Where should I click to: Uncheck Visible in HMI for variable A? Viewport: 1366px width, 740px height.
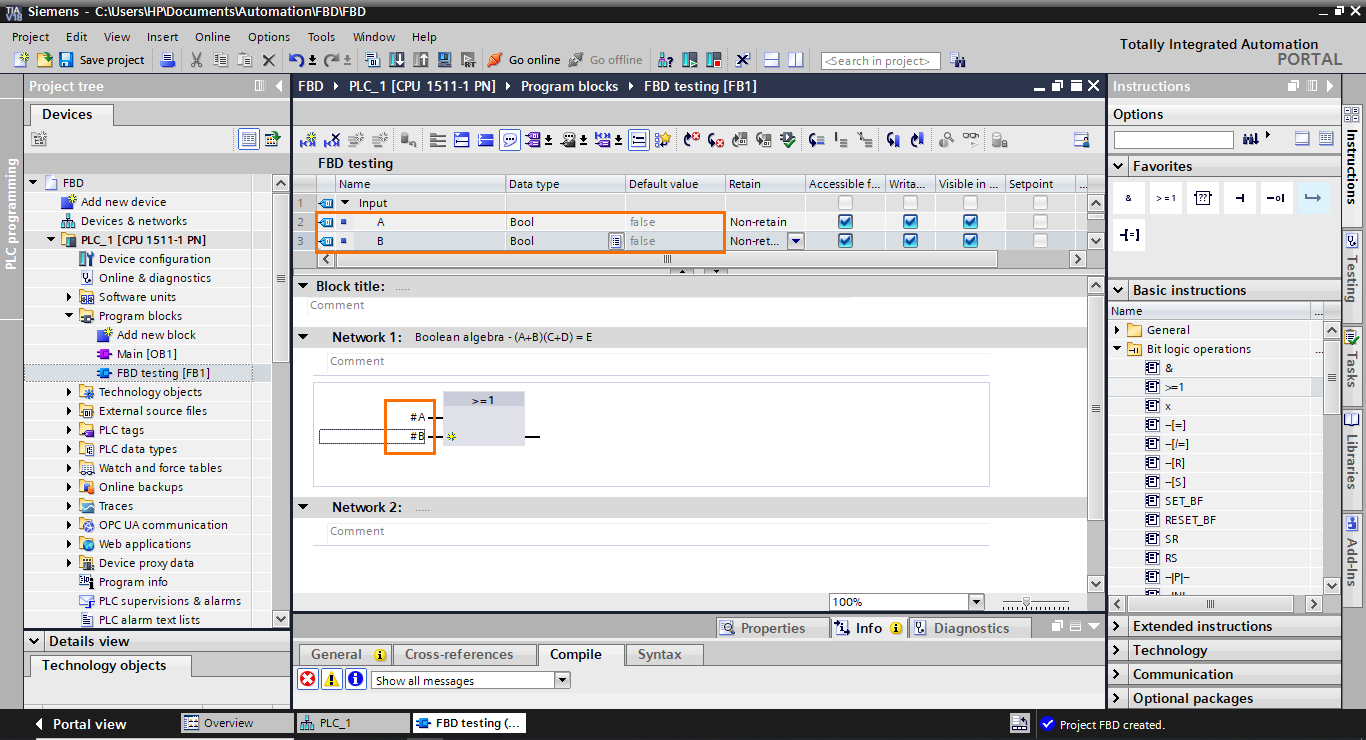click(969, 221)
